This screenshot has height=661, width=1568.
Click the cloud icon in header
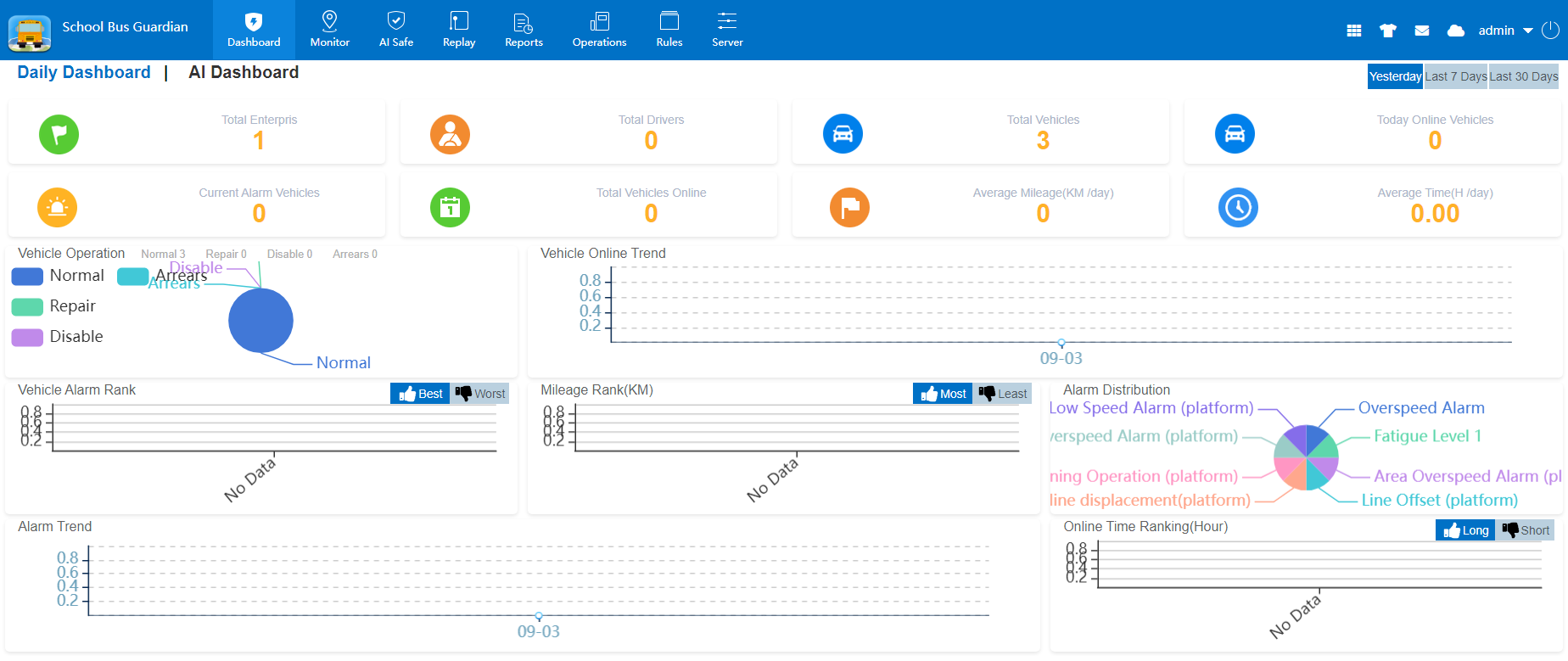click(x=1456, y=31)
